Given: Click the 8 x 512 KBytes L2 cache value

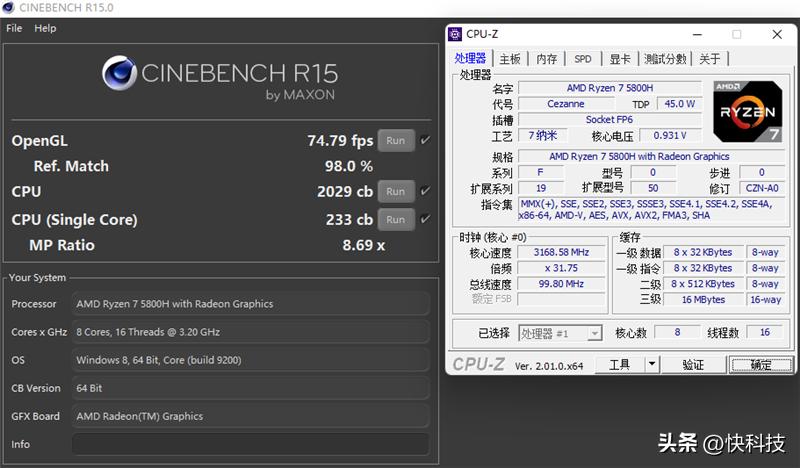Looking at the screenshot, I should [x=703, y=284].
